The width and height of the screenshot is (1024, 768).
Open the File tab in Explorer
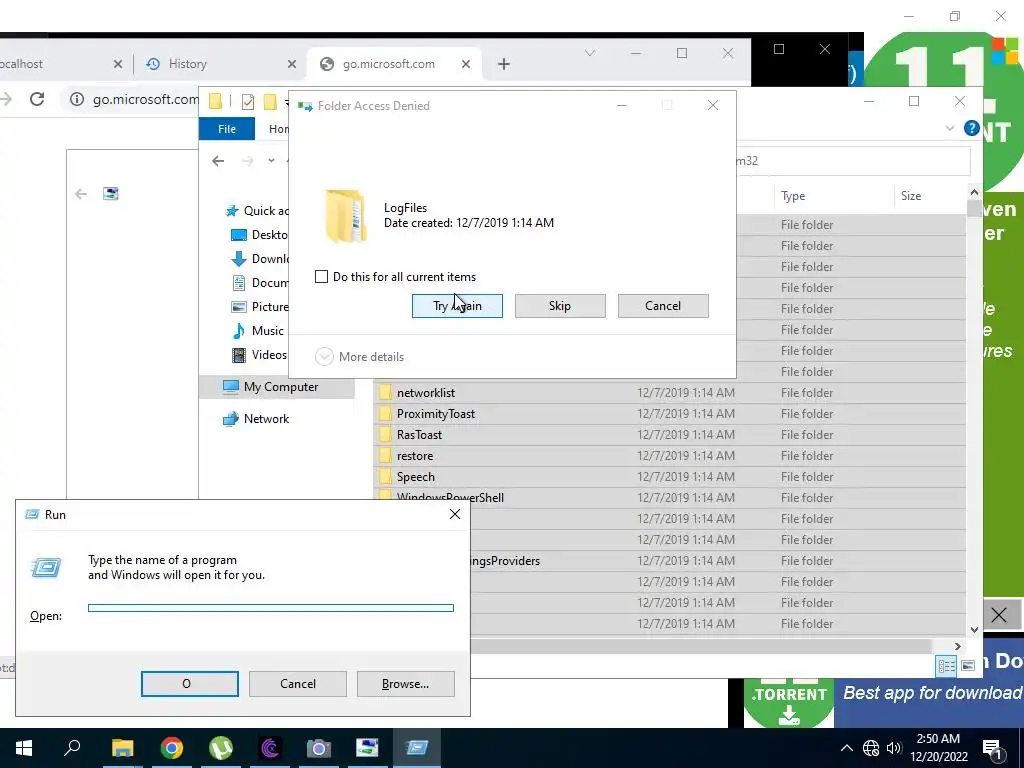(x=227, y=129)
